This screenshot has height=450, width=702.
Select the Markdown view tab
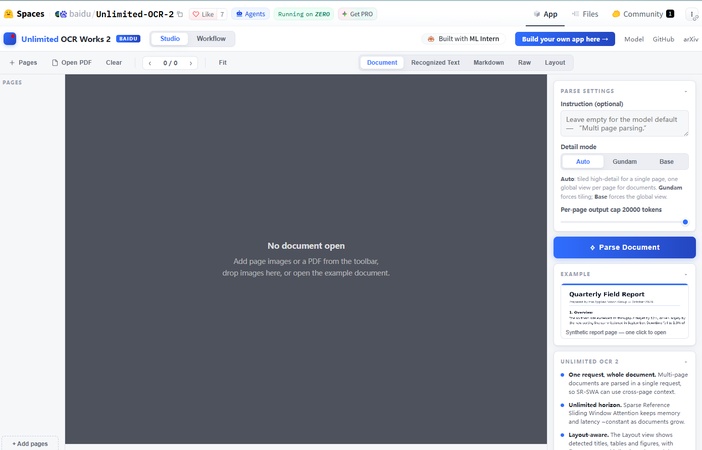[x=488, y=63]
